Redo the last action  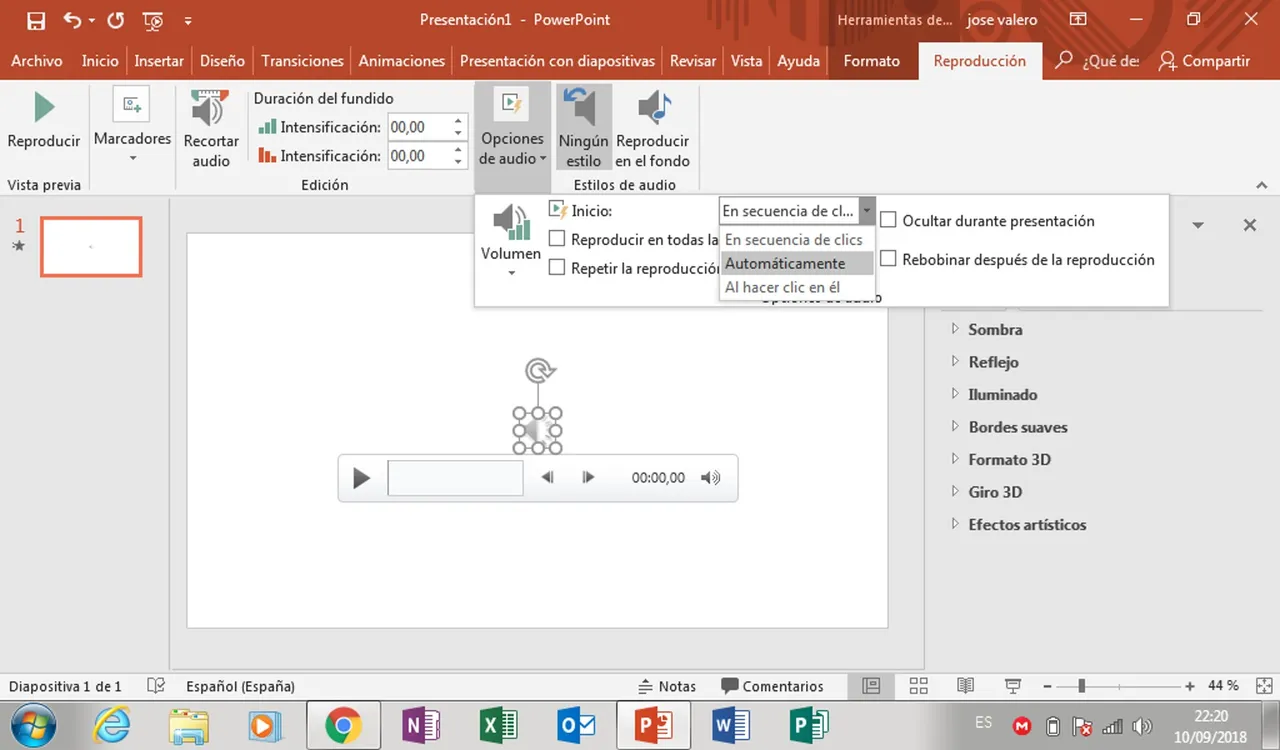115,20
